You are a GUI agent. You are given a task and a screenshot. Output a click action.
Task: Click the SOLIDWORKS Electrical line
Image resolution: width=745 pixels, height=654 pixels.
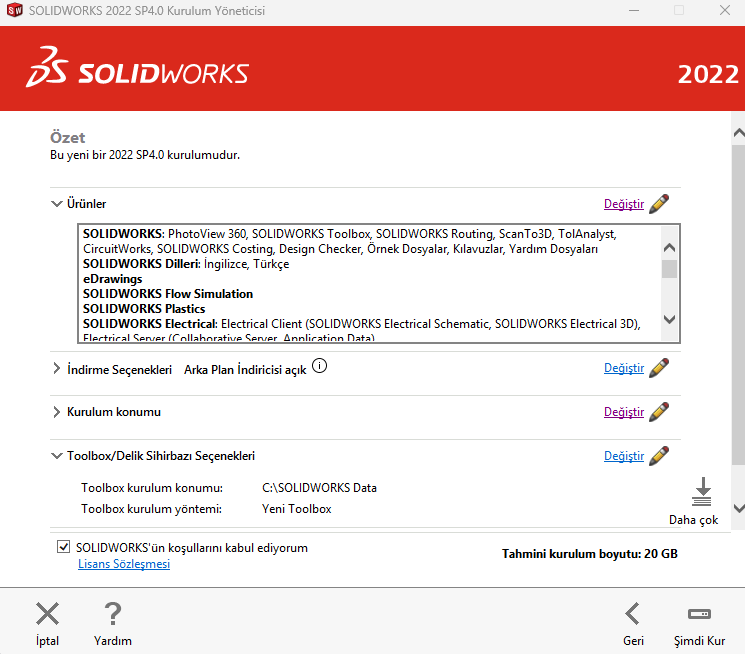point(362,324)
